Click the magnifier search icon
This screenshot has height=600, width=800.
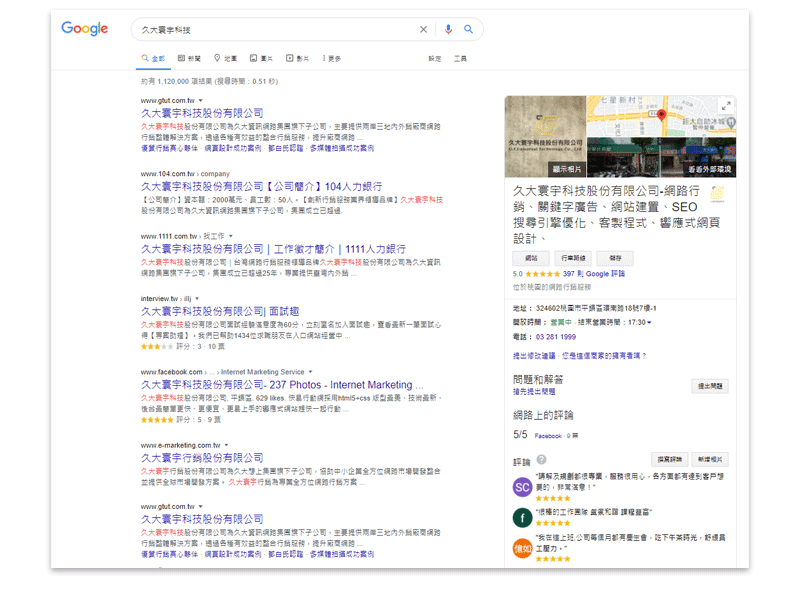(x=468, y=30)
